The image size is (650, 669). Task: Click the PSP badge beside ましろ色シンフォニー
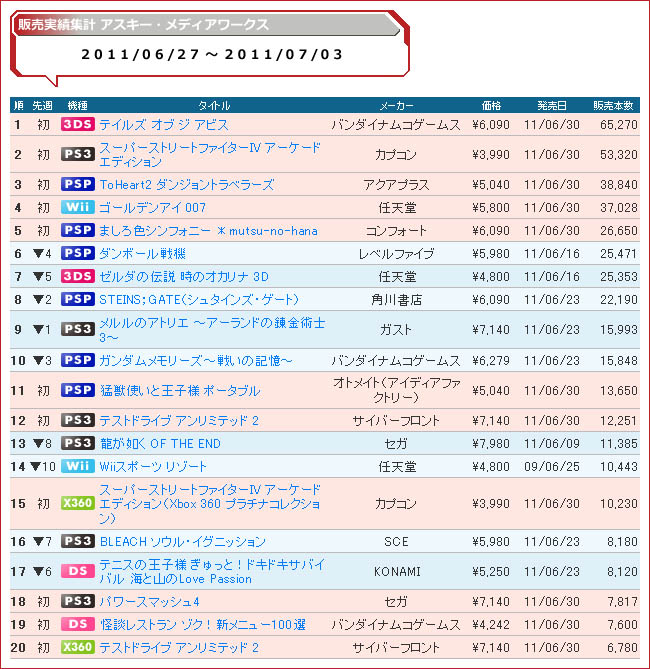(77, 230)
